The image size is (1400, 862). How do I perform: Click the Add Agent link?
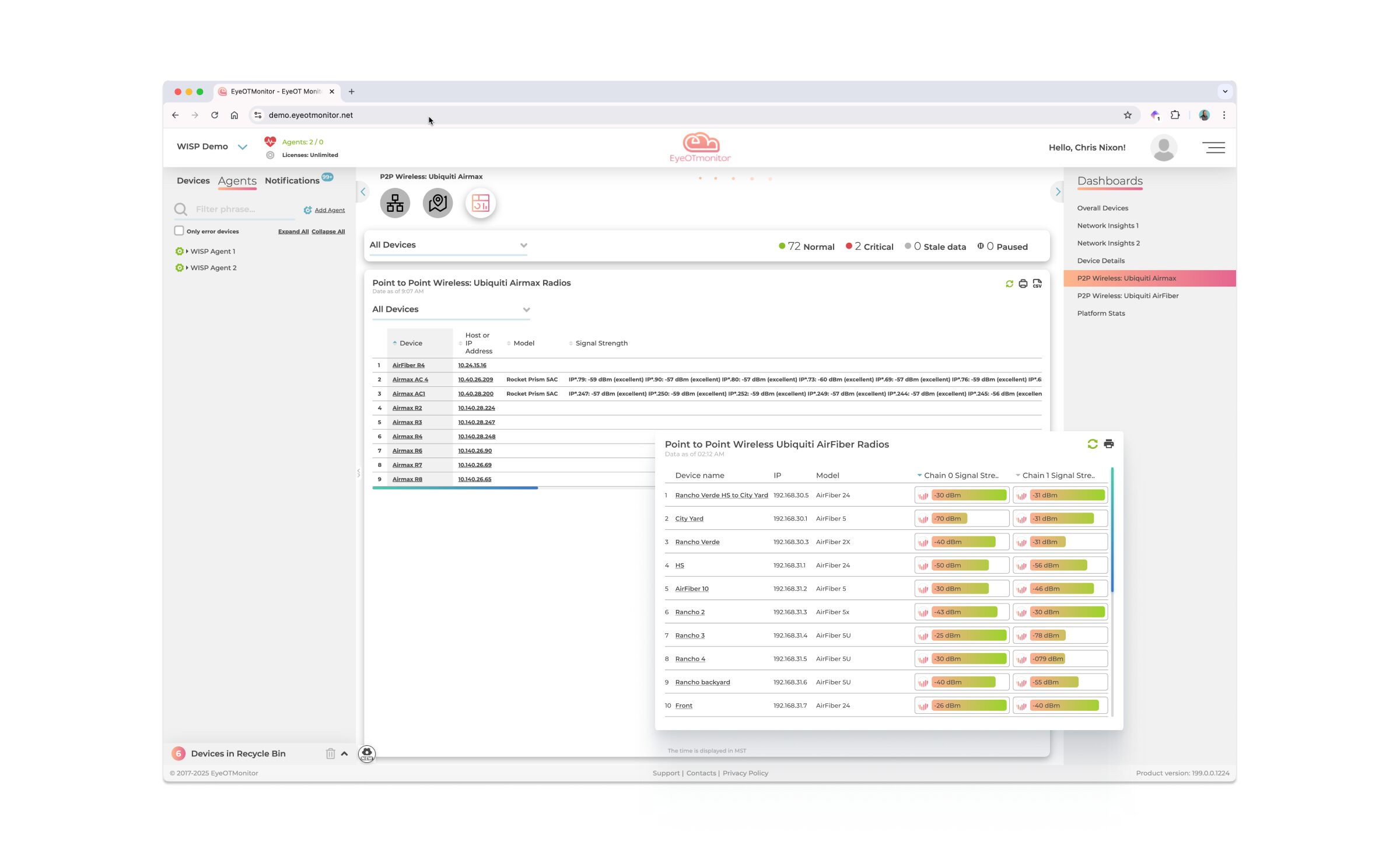coord(330,210)
